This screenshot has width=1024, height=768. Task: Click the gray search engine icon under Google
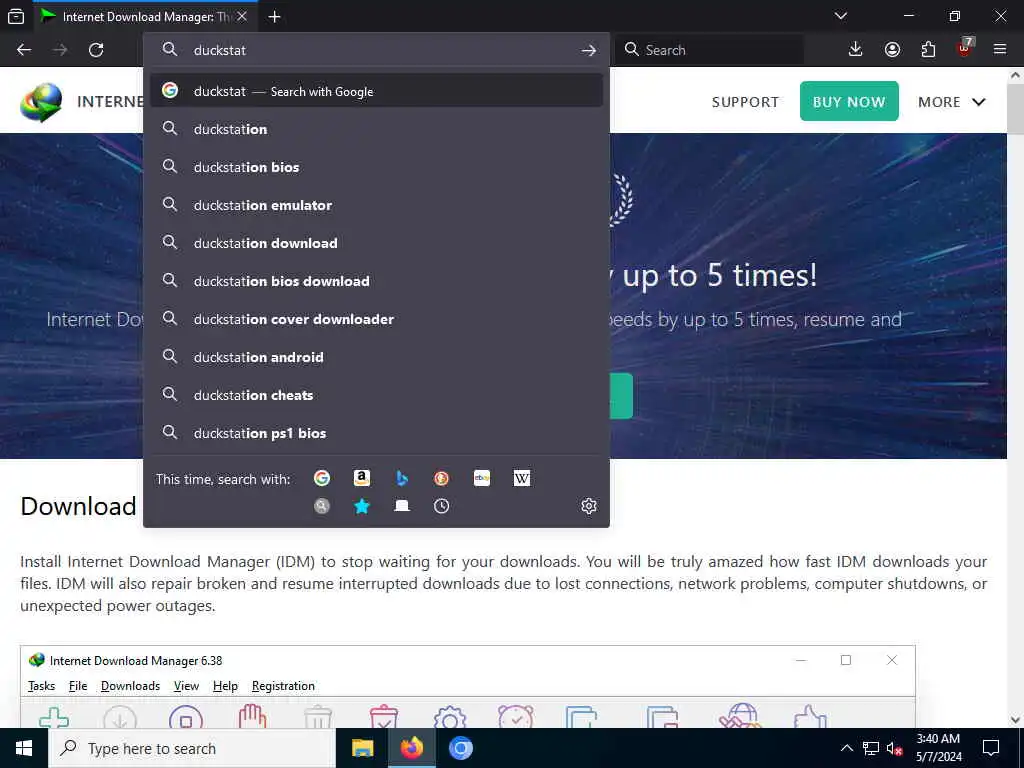[321, 506]
